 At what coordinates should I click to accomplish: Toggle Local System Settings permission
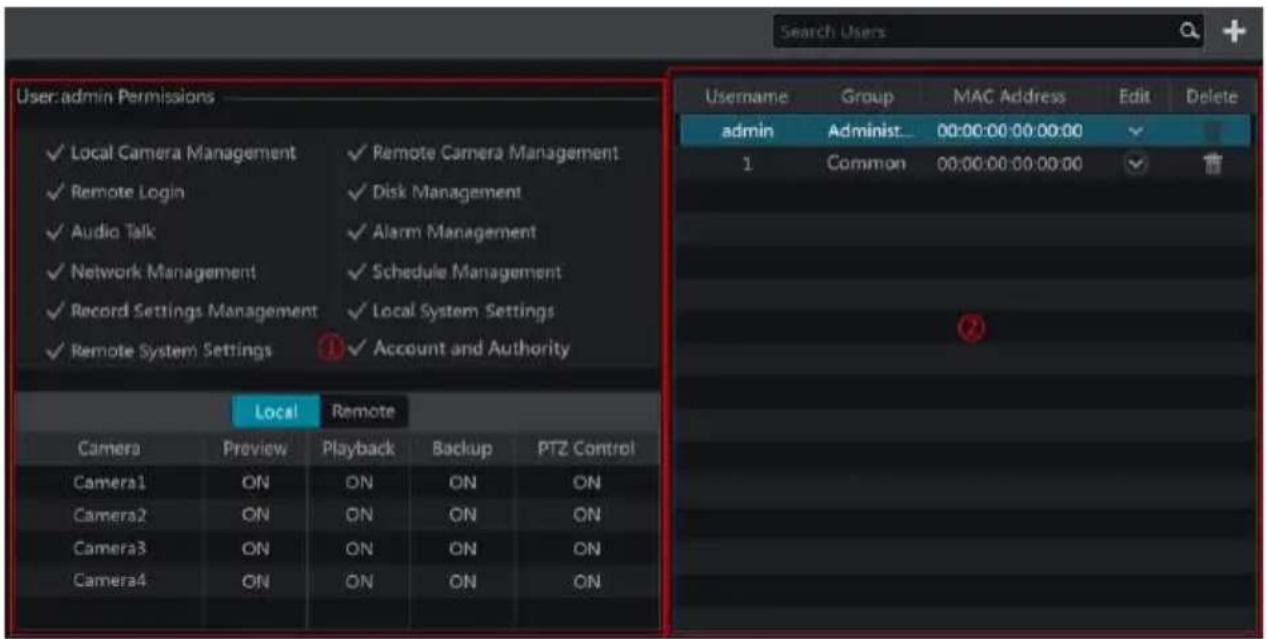point(451,311)
